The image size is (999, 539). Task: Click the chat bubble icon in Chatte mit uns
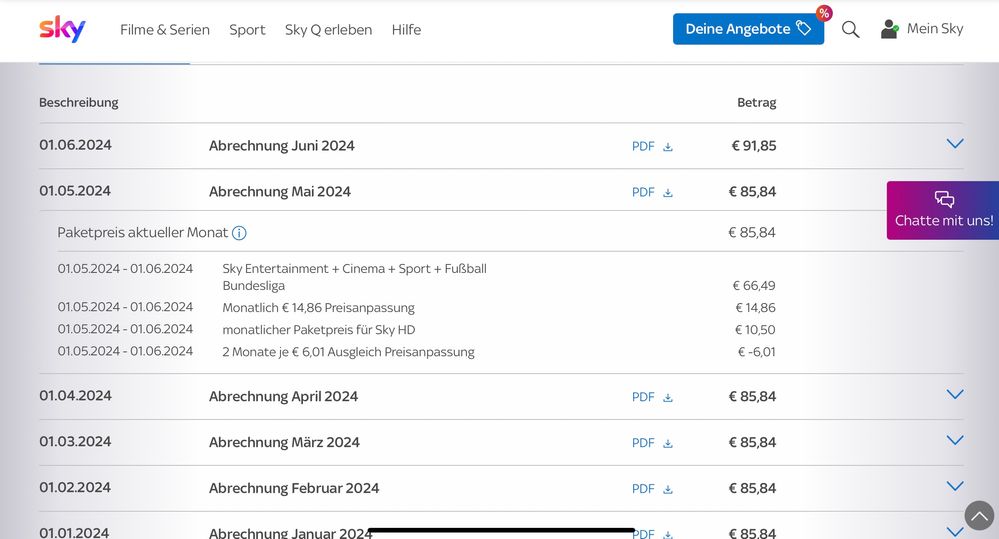pyautogui.click(x=944, y=199)
